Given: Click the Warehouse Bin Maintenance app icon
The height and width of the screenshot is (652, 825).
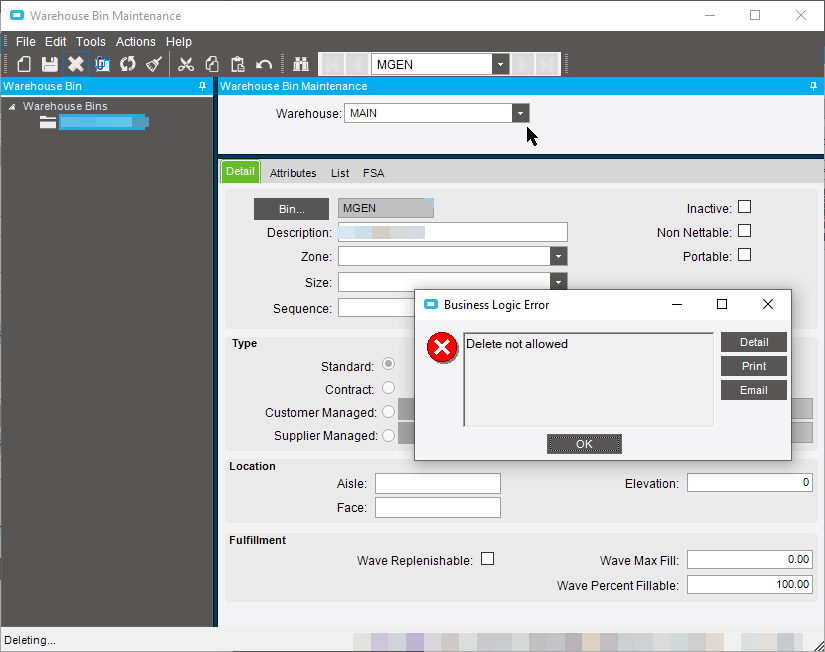Looking at the screenshot, I should [x=17, y=16].
